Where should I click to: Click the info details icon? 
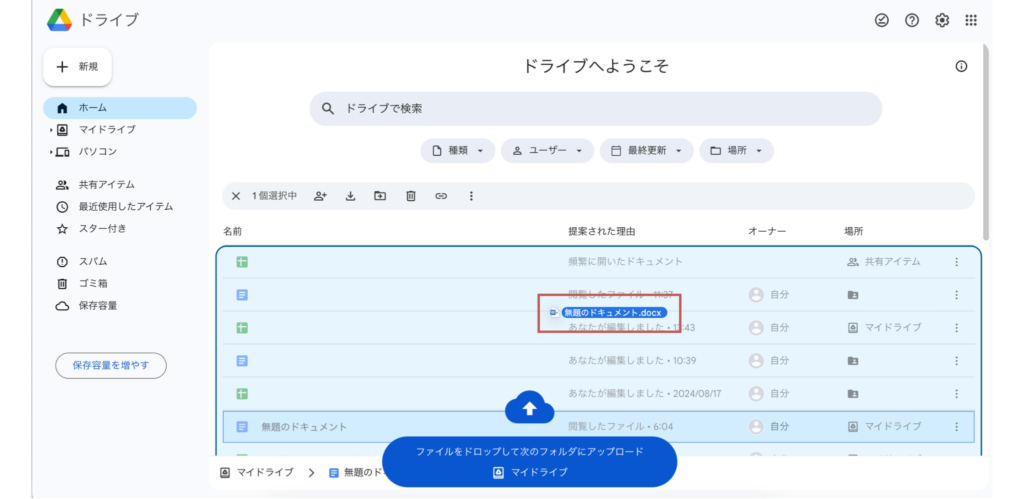961,67
